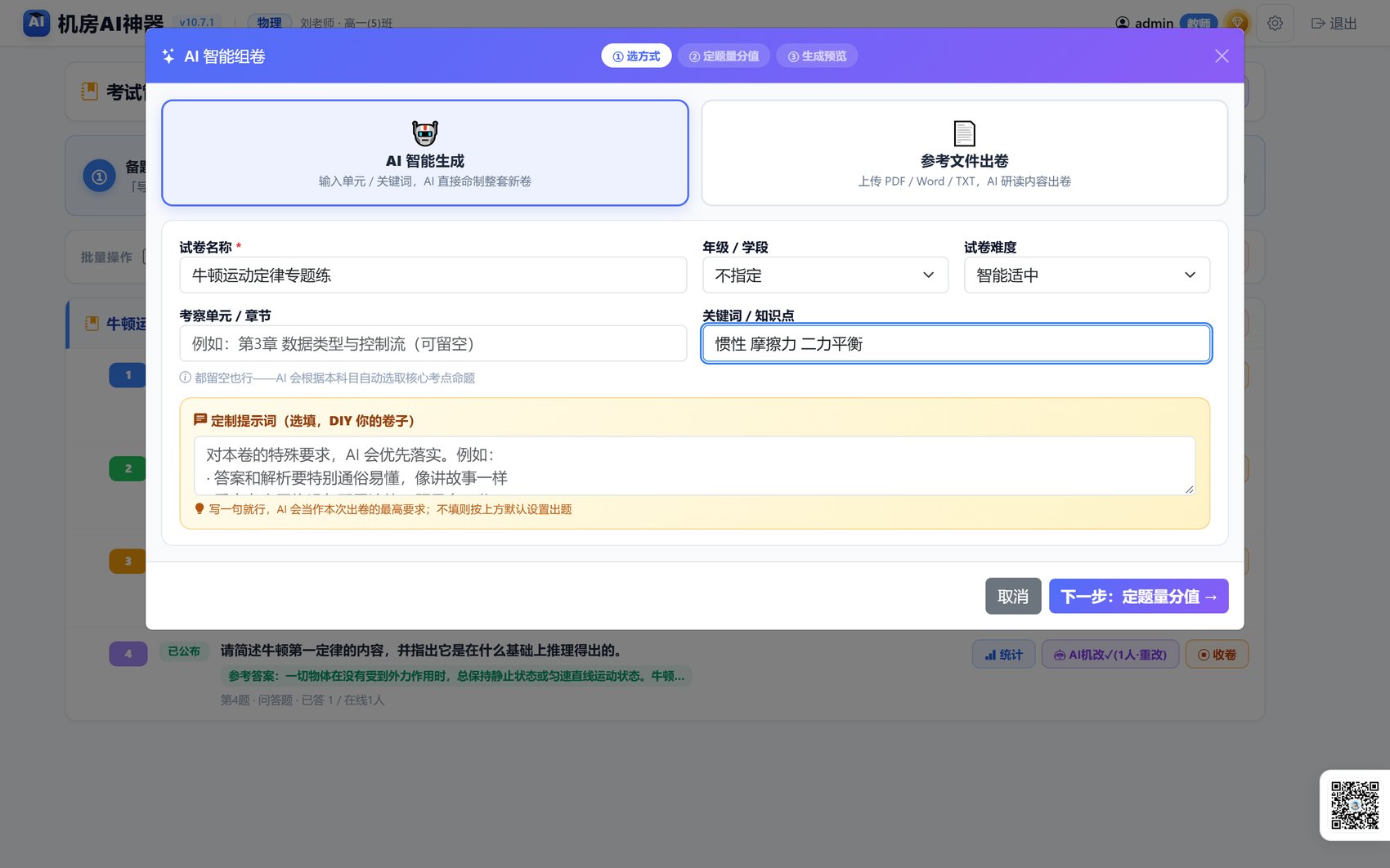The image size is (1390, 868).
Task: Click the 机房AI神器 logo icon
Action: [x=36, y=23]
